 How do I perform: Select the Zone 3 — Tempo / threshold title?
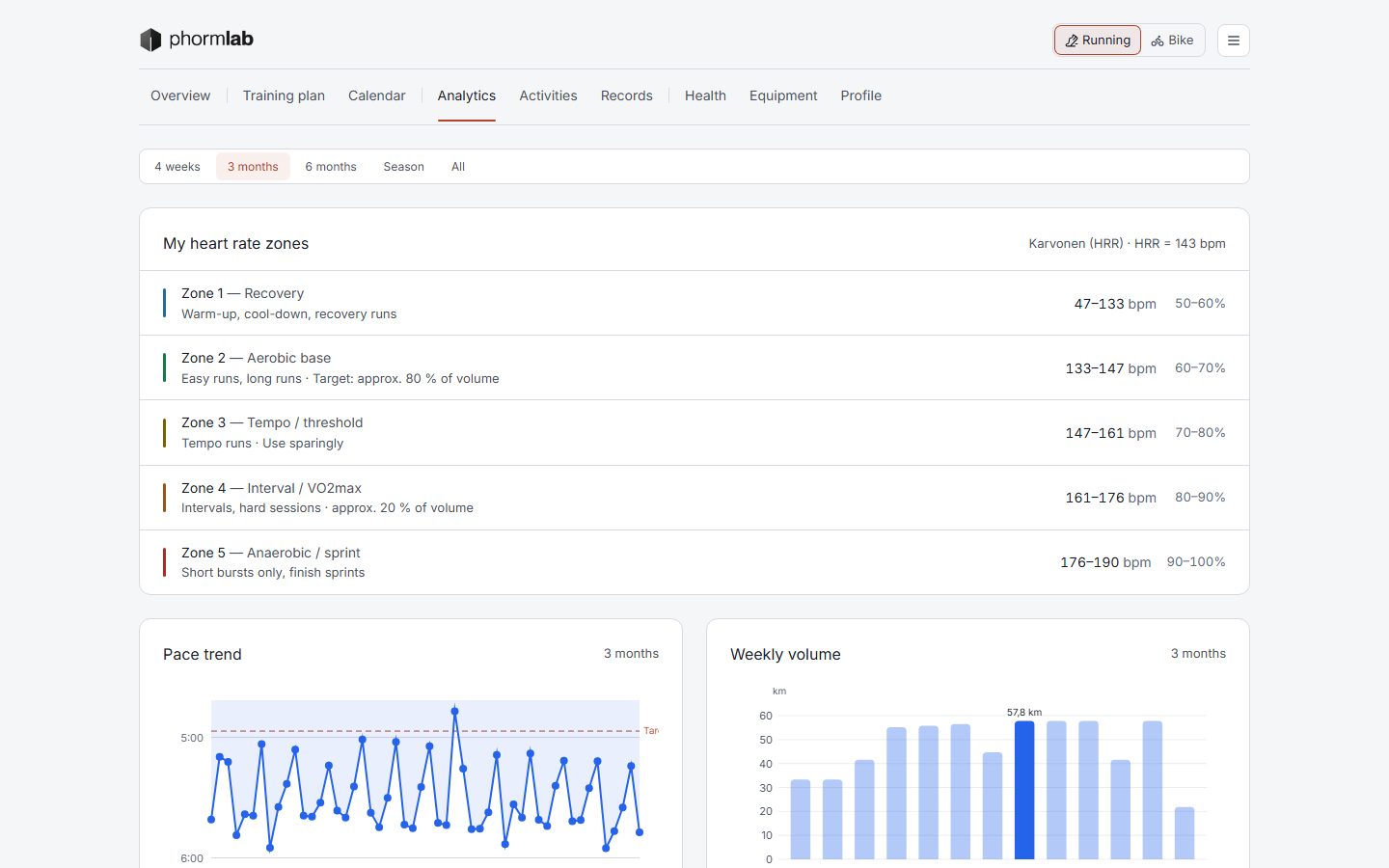coord(272,422)
